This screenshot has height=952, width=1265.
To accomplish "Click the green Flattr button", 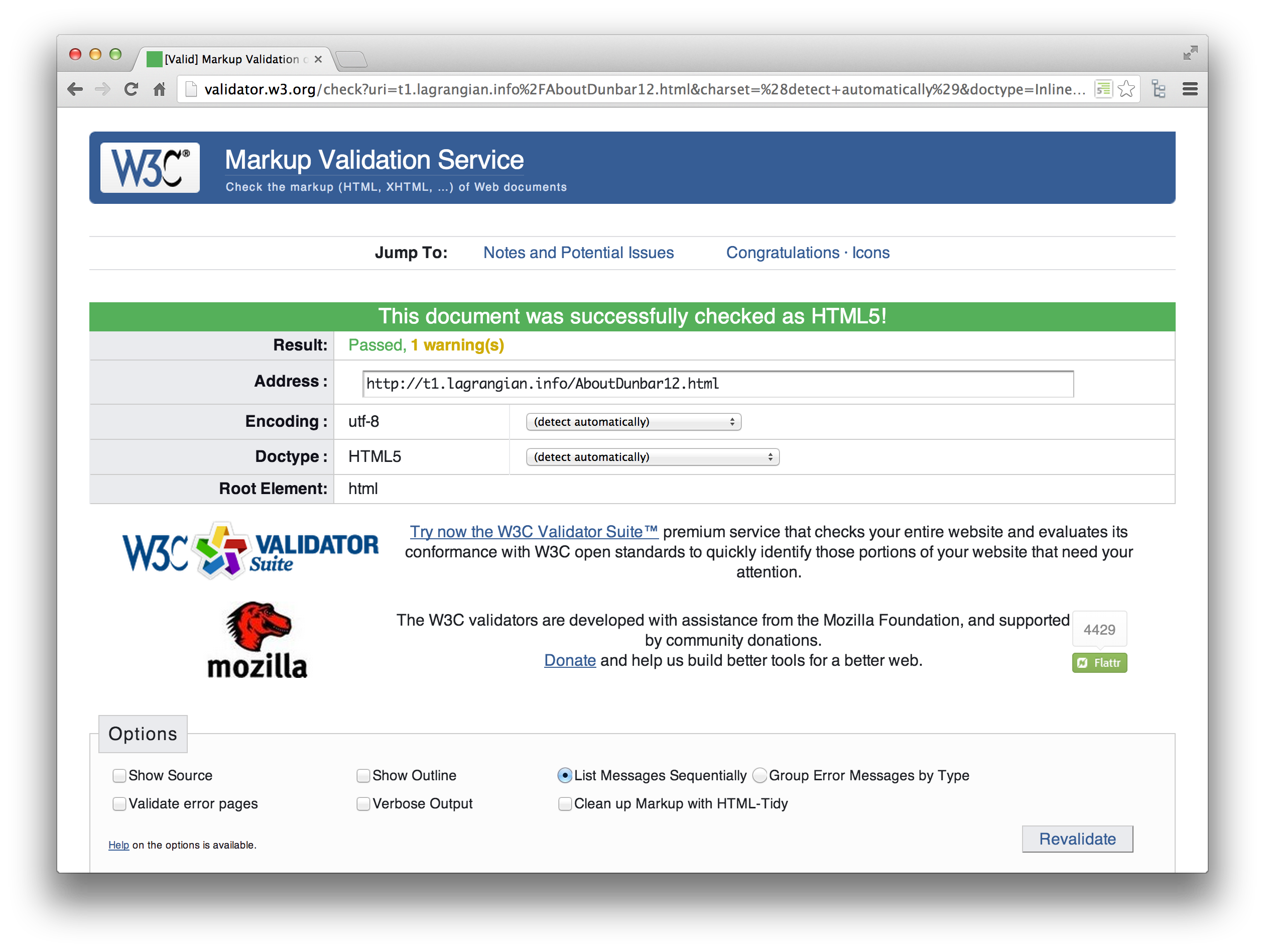I will coord(1098,662).
